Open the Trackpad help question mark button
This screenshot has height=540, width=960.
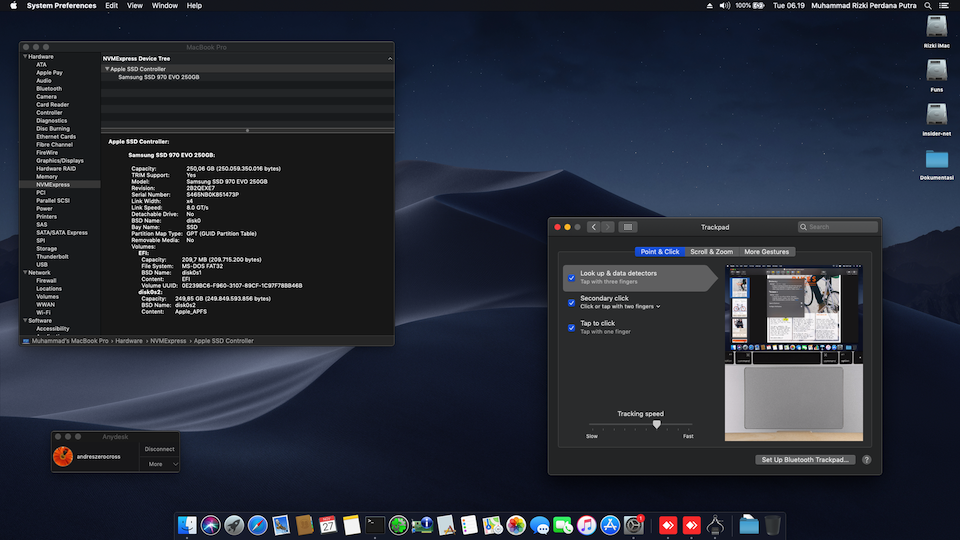click(866, 460)
